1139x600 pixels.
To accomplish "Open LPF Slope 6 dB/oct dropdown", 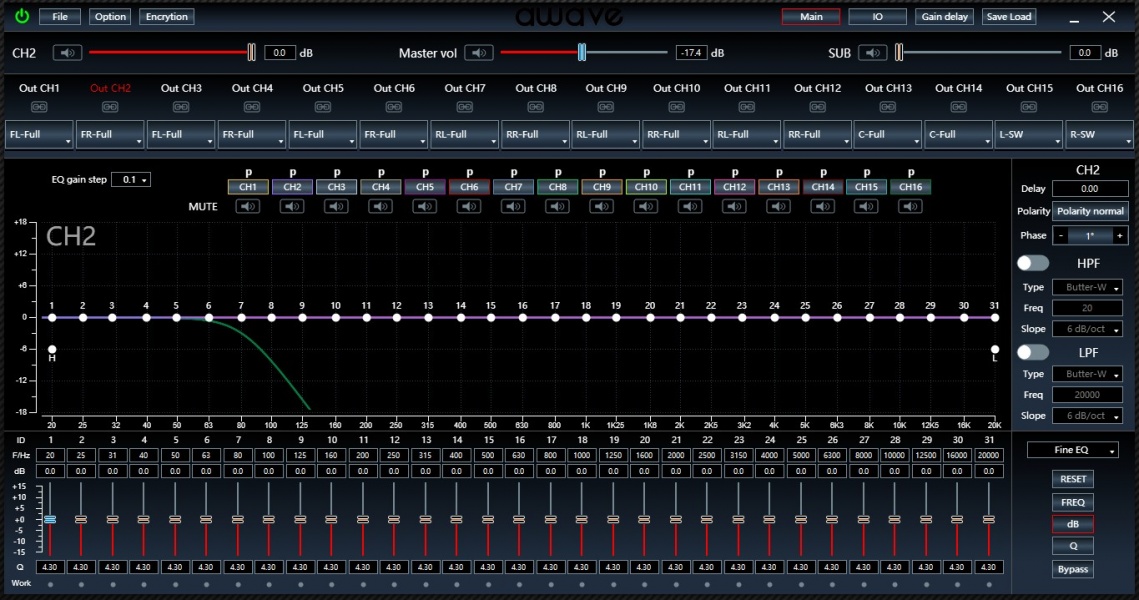I will point(1087,415).
